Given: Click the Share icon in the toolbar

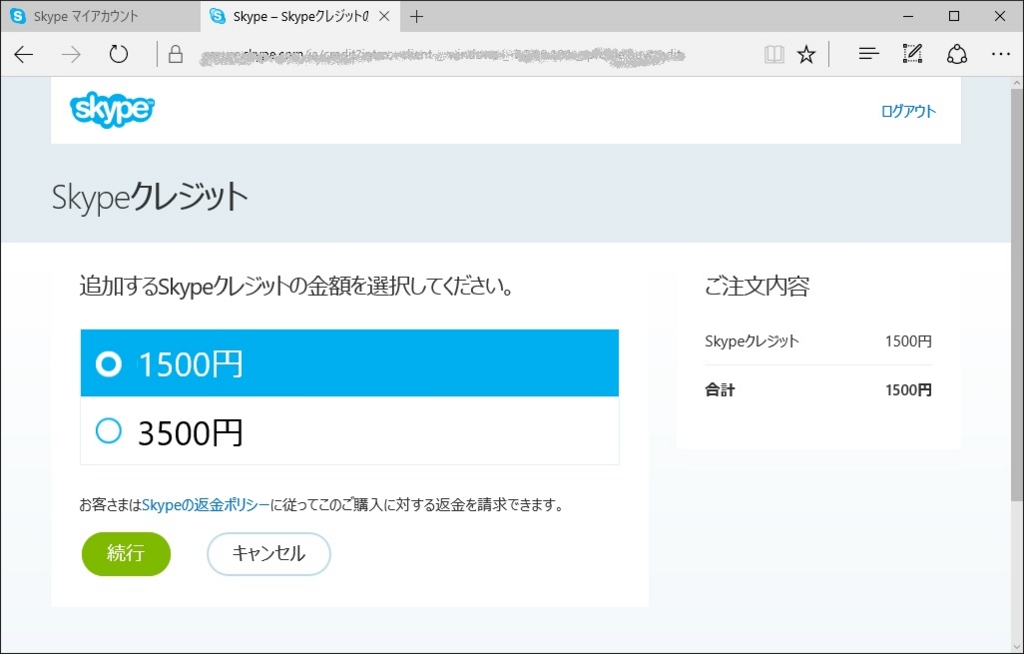Looking at the screenshot, I should (957, 54).
